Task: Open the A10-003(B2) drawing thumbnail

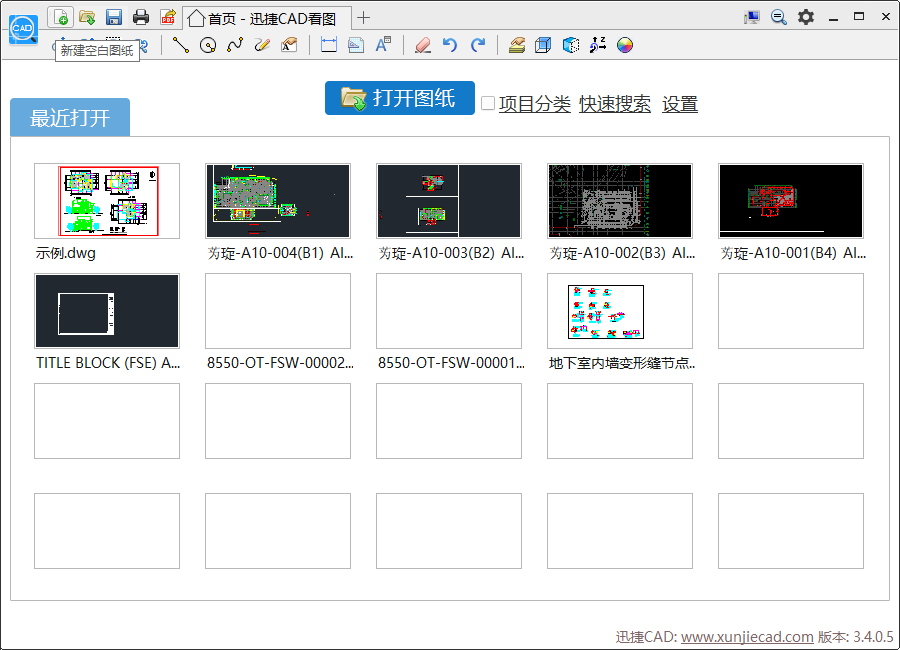Action: click(x=449, y=201)
